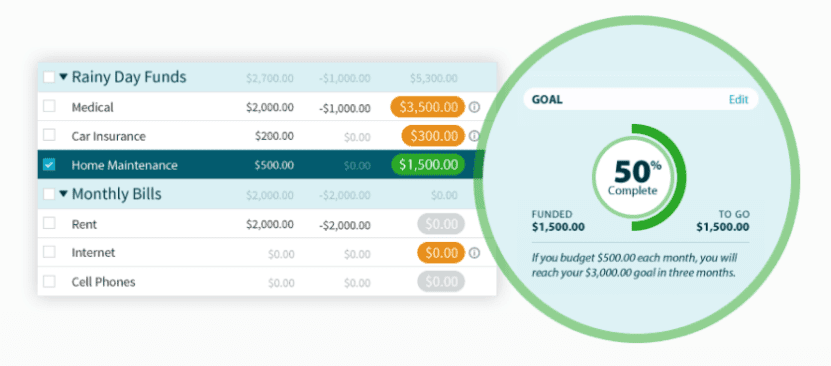Screen dimensions: 831x366
Task: Click the GOAL header bar
Action: [641, 100]
